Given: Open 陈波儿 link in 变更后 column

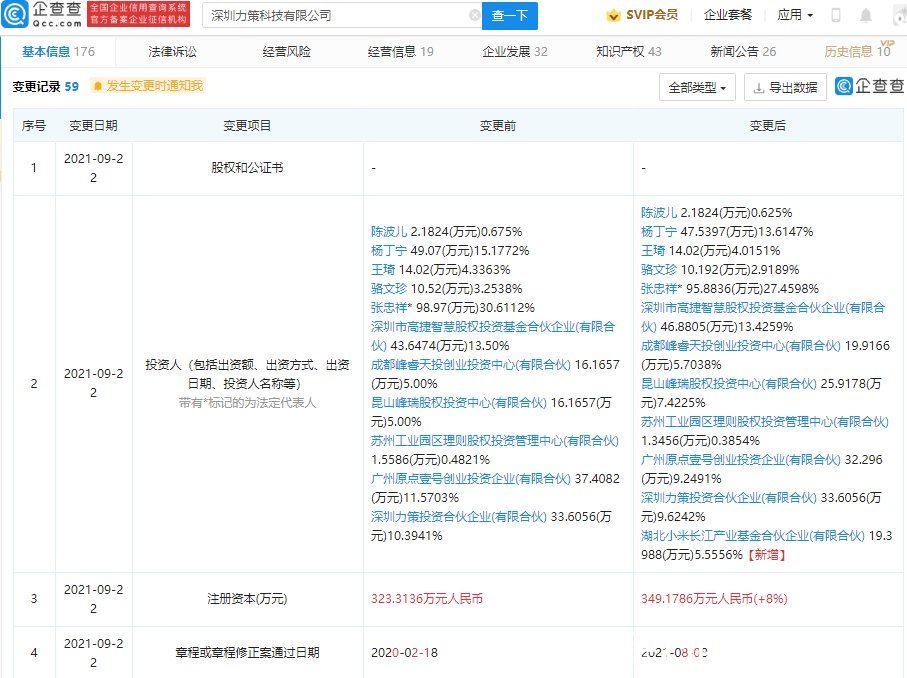Looking at the screenshot, I should pos(659,213).
